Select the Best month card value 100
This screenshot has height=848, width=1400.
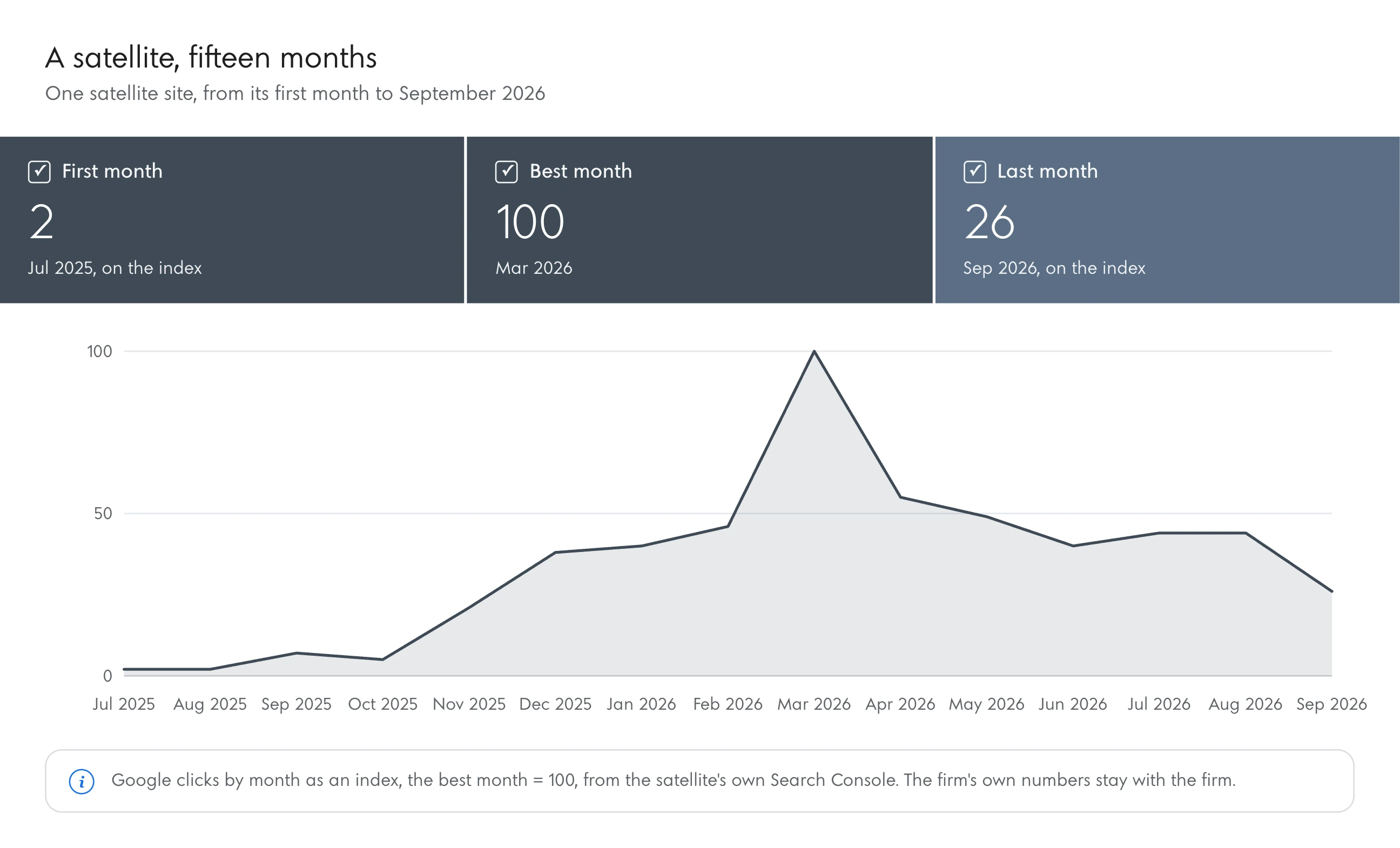(x=530, y=221)
